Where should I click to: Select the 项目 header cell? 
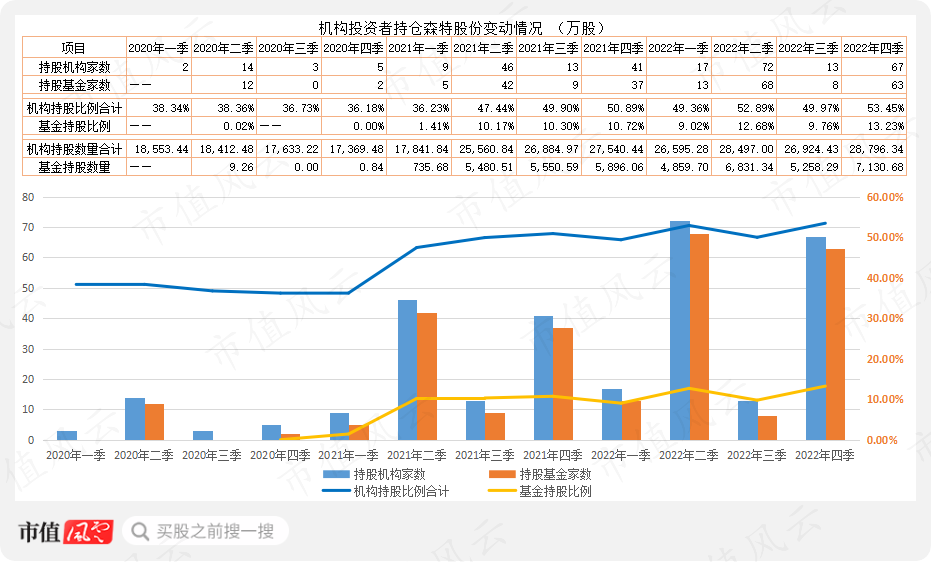pos(74,48)
